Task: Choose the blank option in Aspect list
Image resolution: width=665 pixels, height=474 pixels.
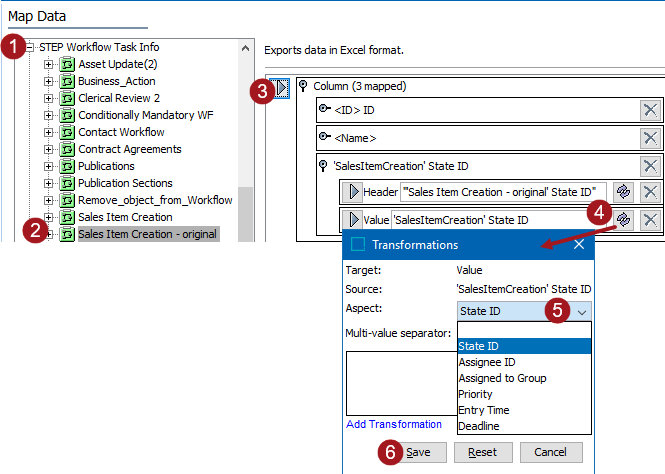Action: 524,330
